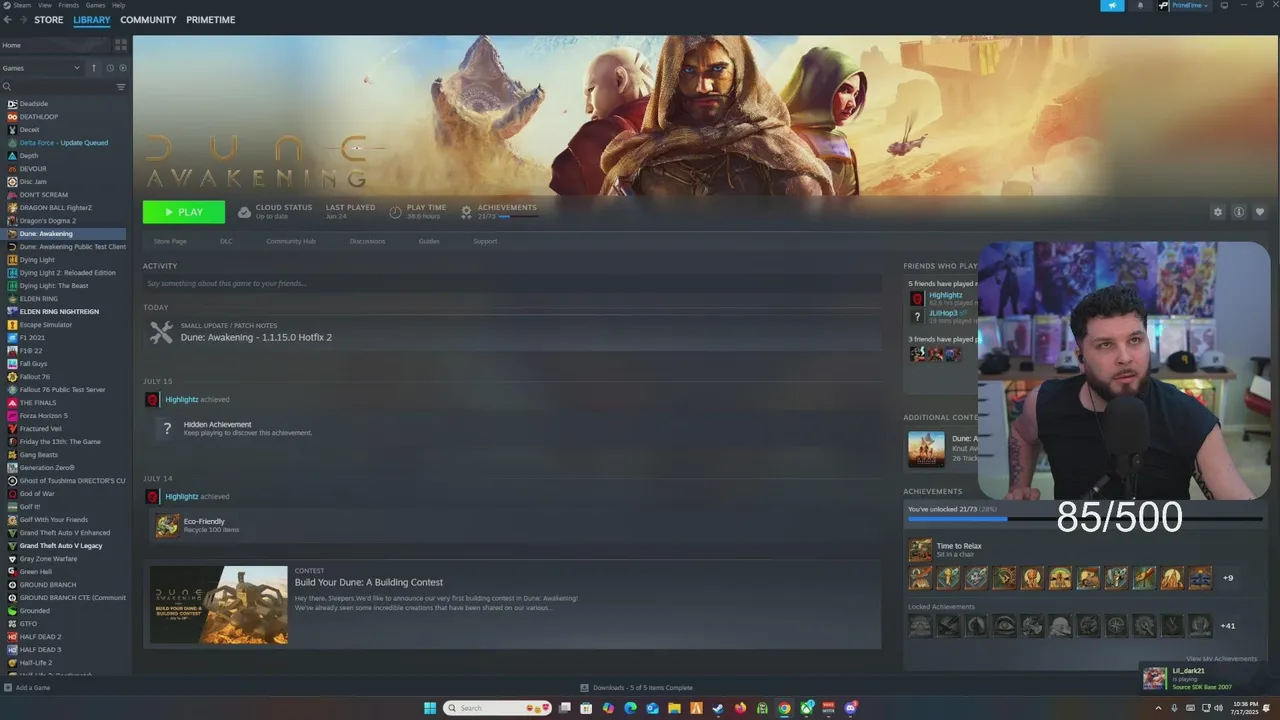Click View My Achievements link
This screenshot has width=1280, height=720.
click(x=1222, y=659)
